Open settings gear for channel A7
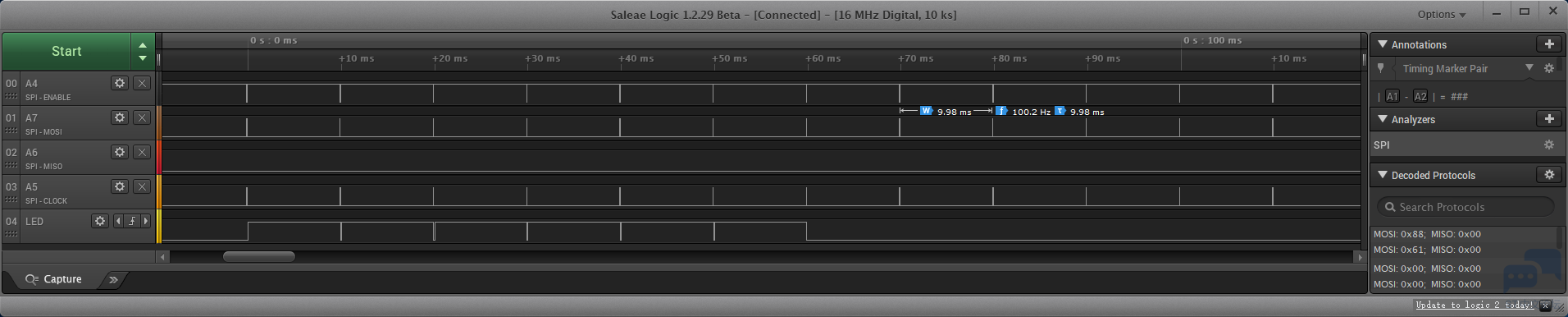 point(120,117)
